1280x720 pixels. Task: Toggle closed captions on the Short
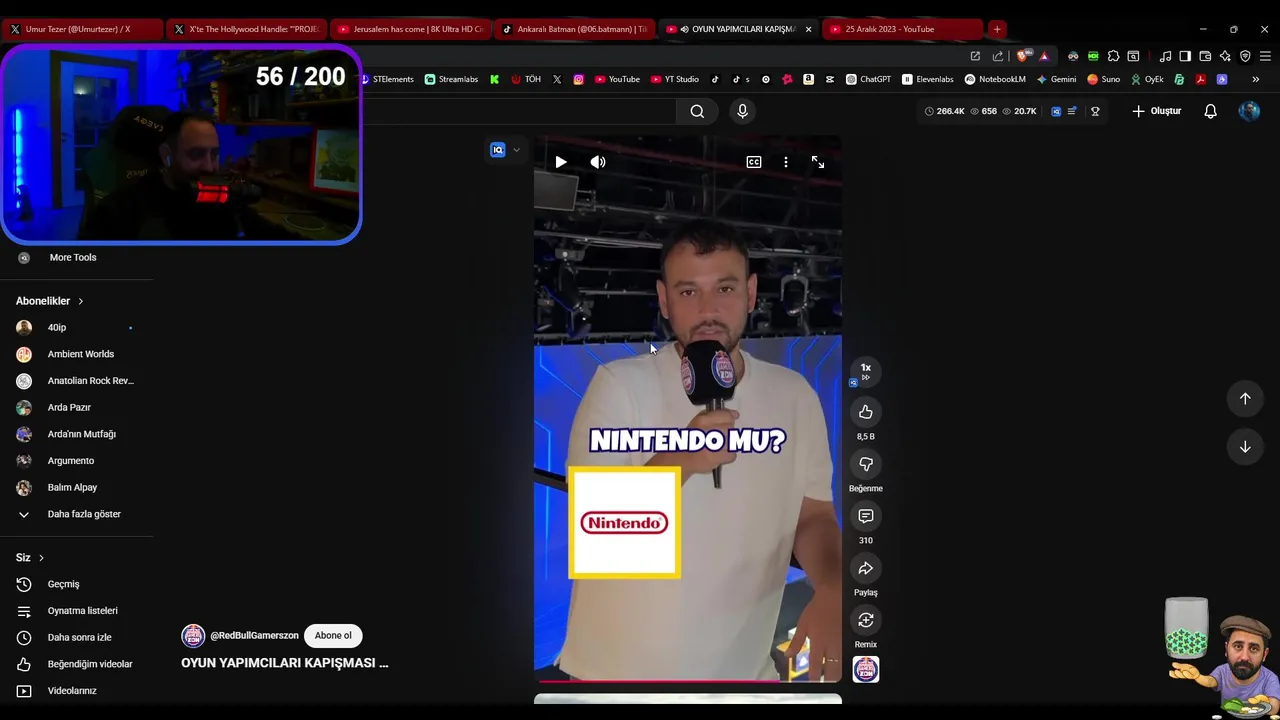(754, 162)
